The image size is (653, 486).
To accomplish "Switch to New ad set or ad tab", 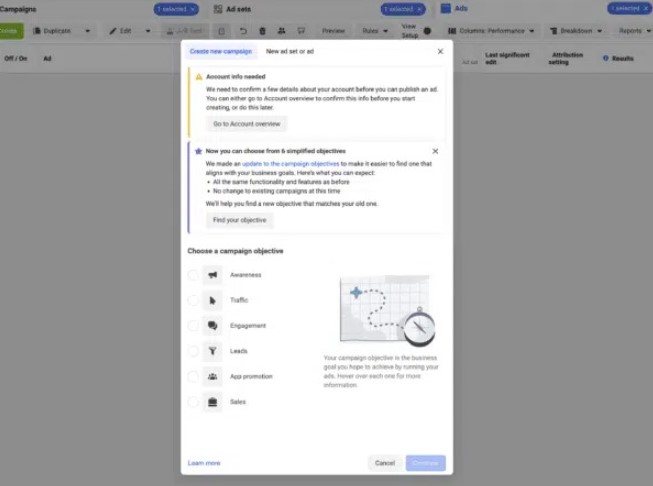I will pyautogui.click(x=290, y=51).
